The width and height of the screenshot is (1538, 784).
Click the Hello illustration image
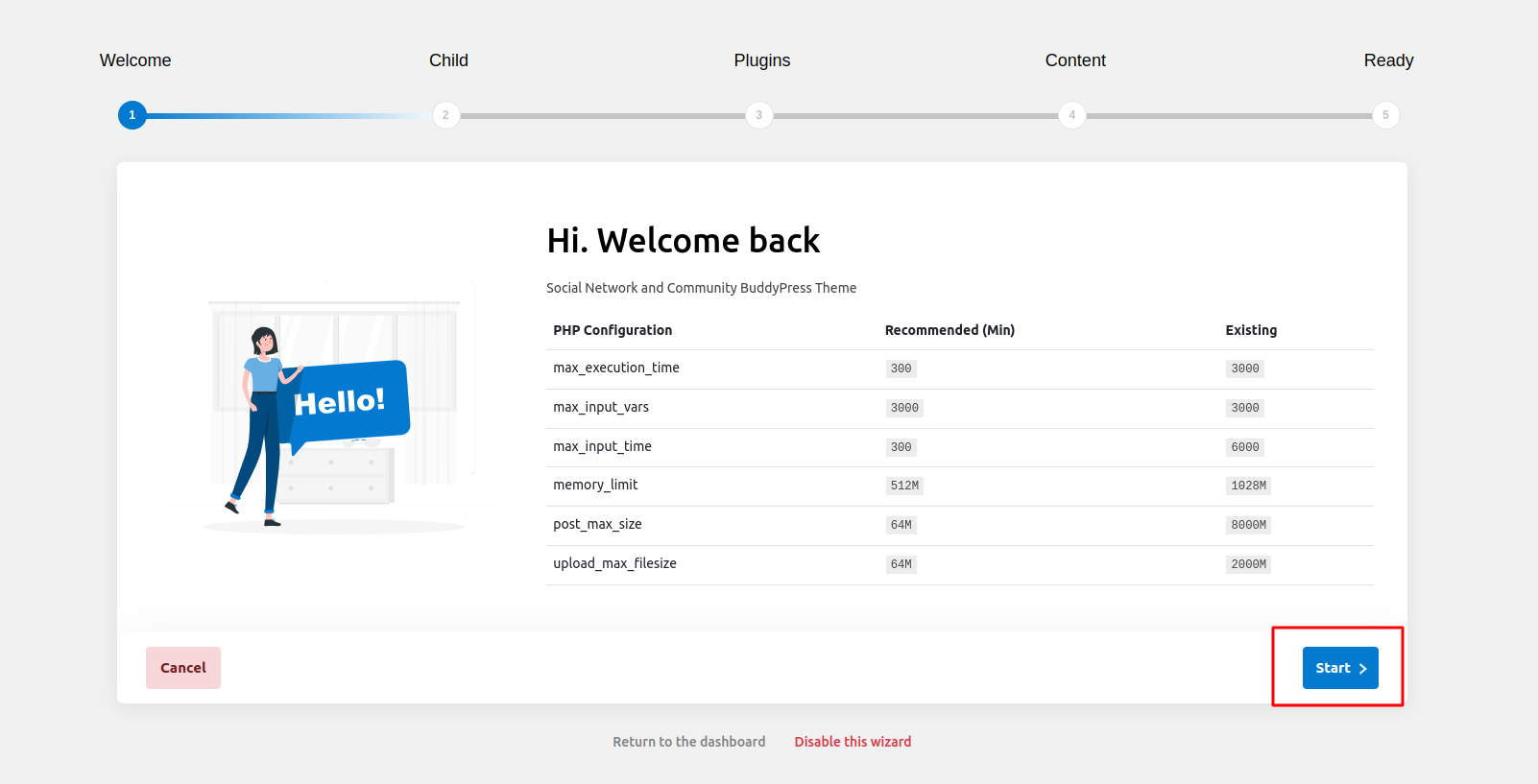point(333,408)
